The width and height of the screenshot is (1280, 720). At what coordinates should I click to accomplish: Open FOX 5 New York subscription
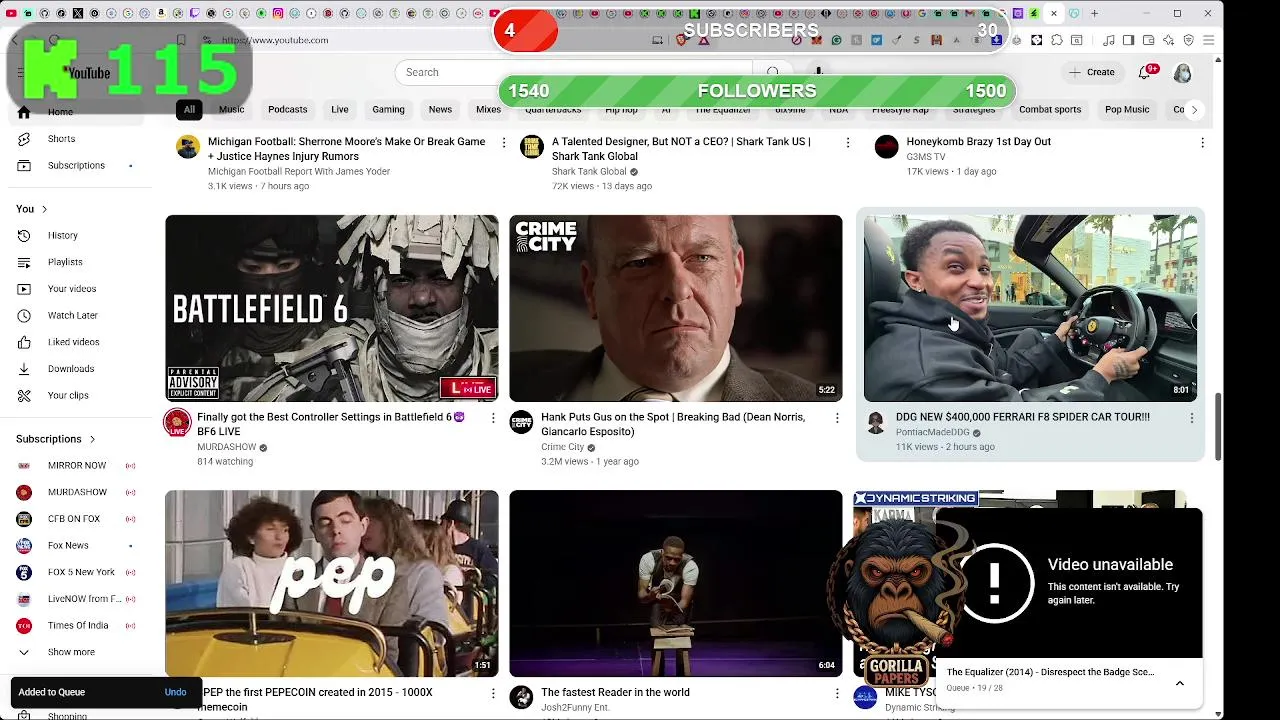click(81, 572)
